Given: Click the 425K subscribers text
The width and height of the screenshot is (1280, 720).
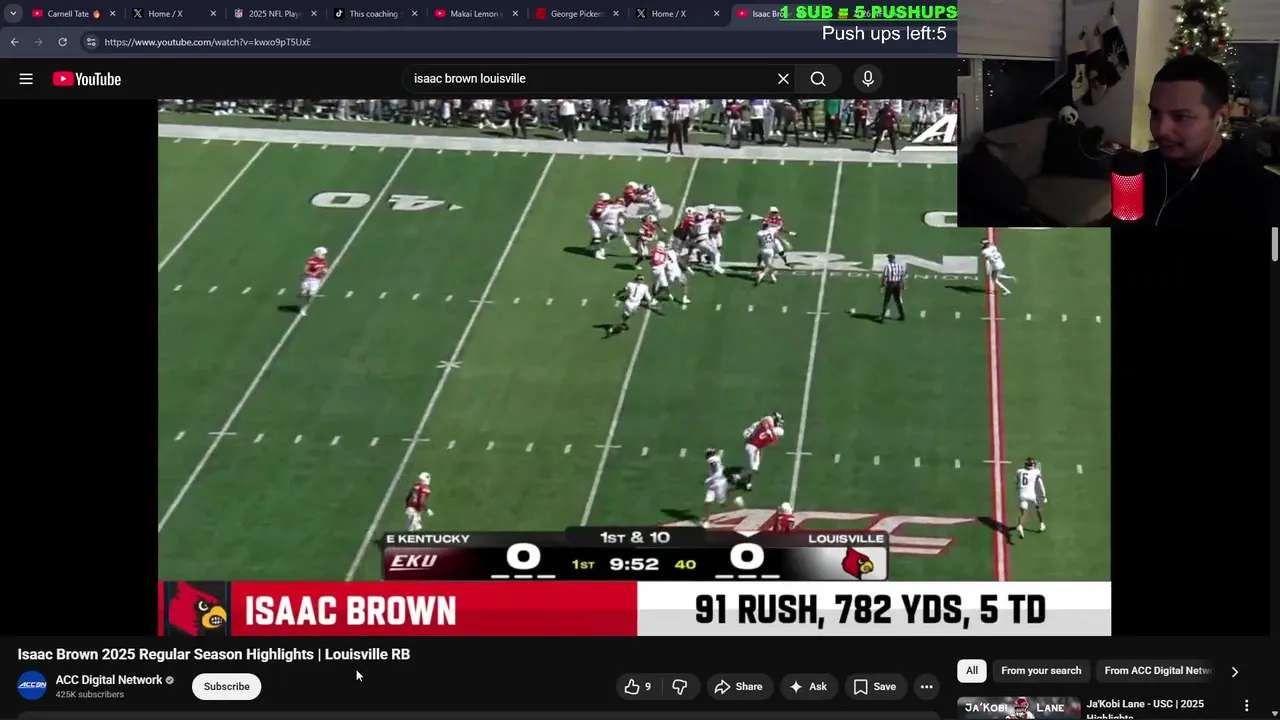Looking at the screenshot, I should [90, 695].
